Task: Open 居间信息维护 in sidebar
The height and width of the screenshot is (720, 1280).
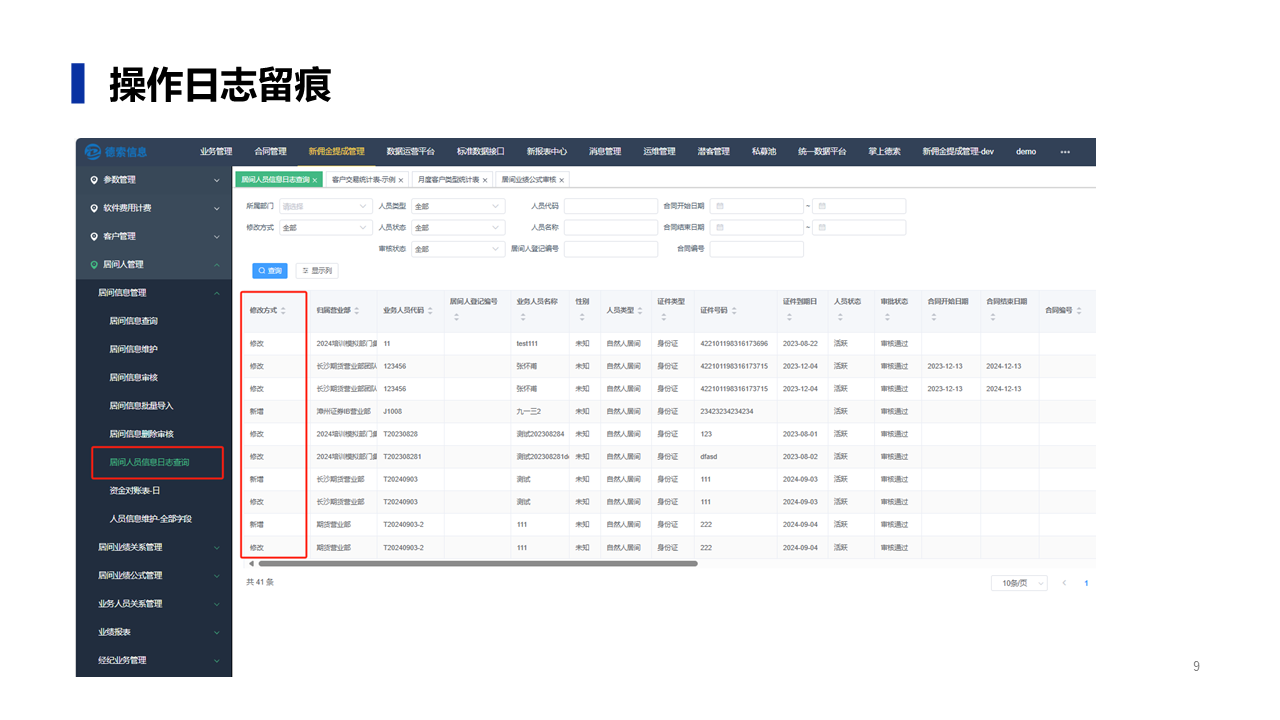Action: point(133,349)
